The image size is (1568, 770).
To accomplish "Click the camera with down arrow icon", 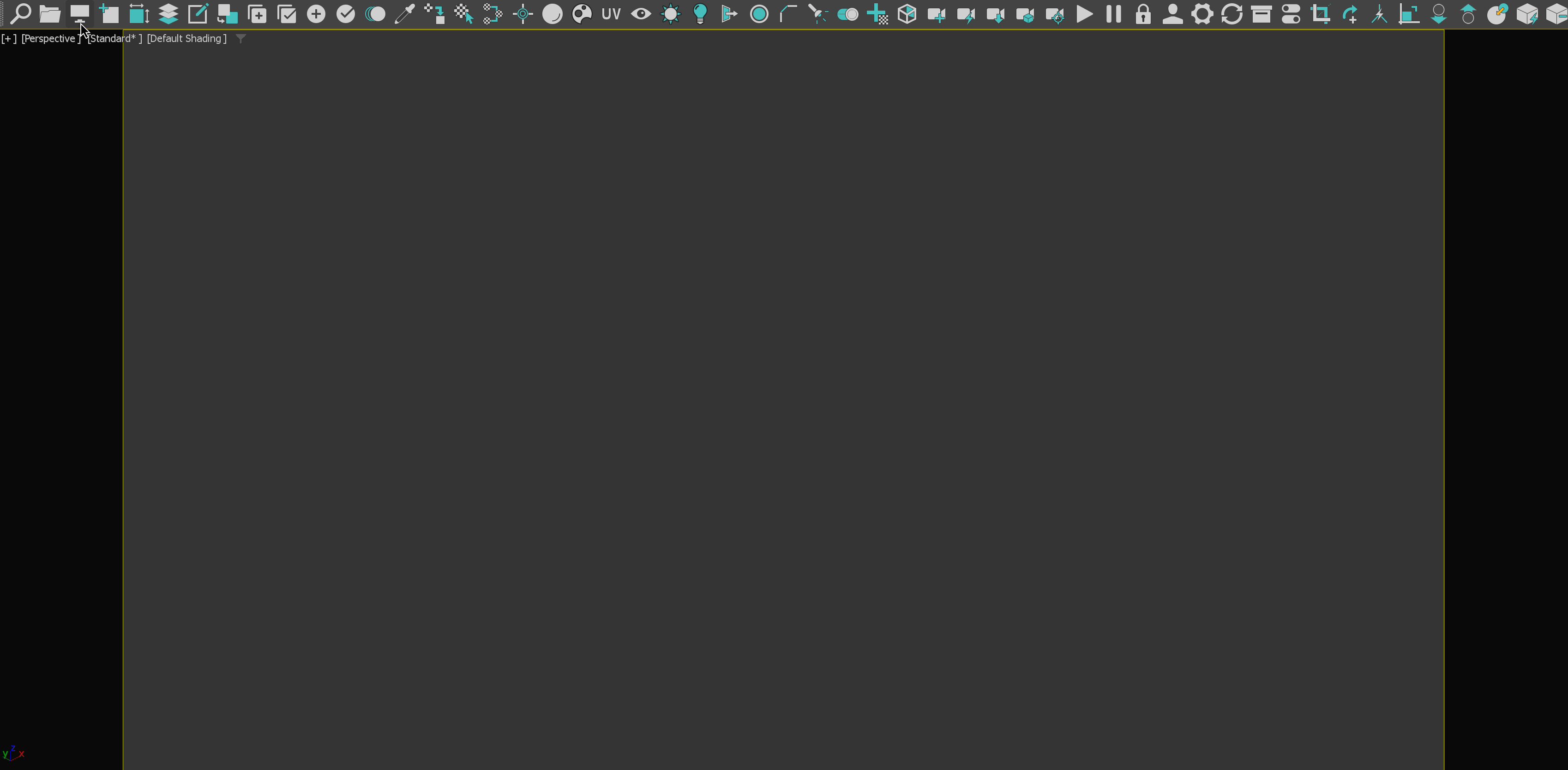I will click(x=995, y=13).
